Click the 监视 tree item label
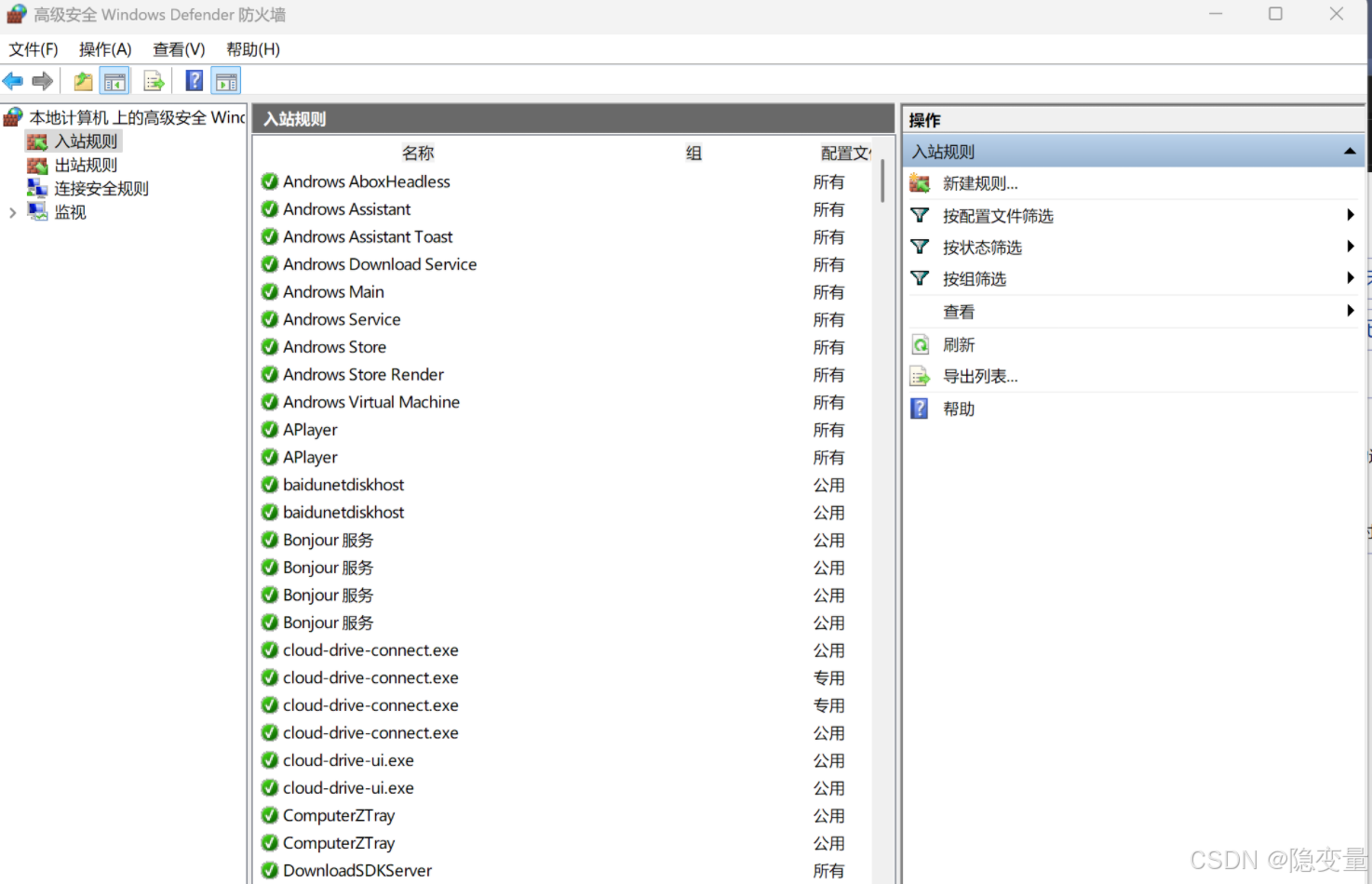Viewport: 1372px width, 884px height. point(70,212)
